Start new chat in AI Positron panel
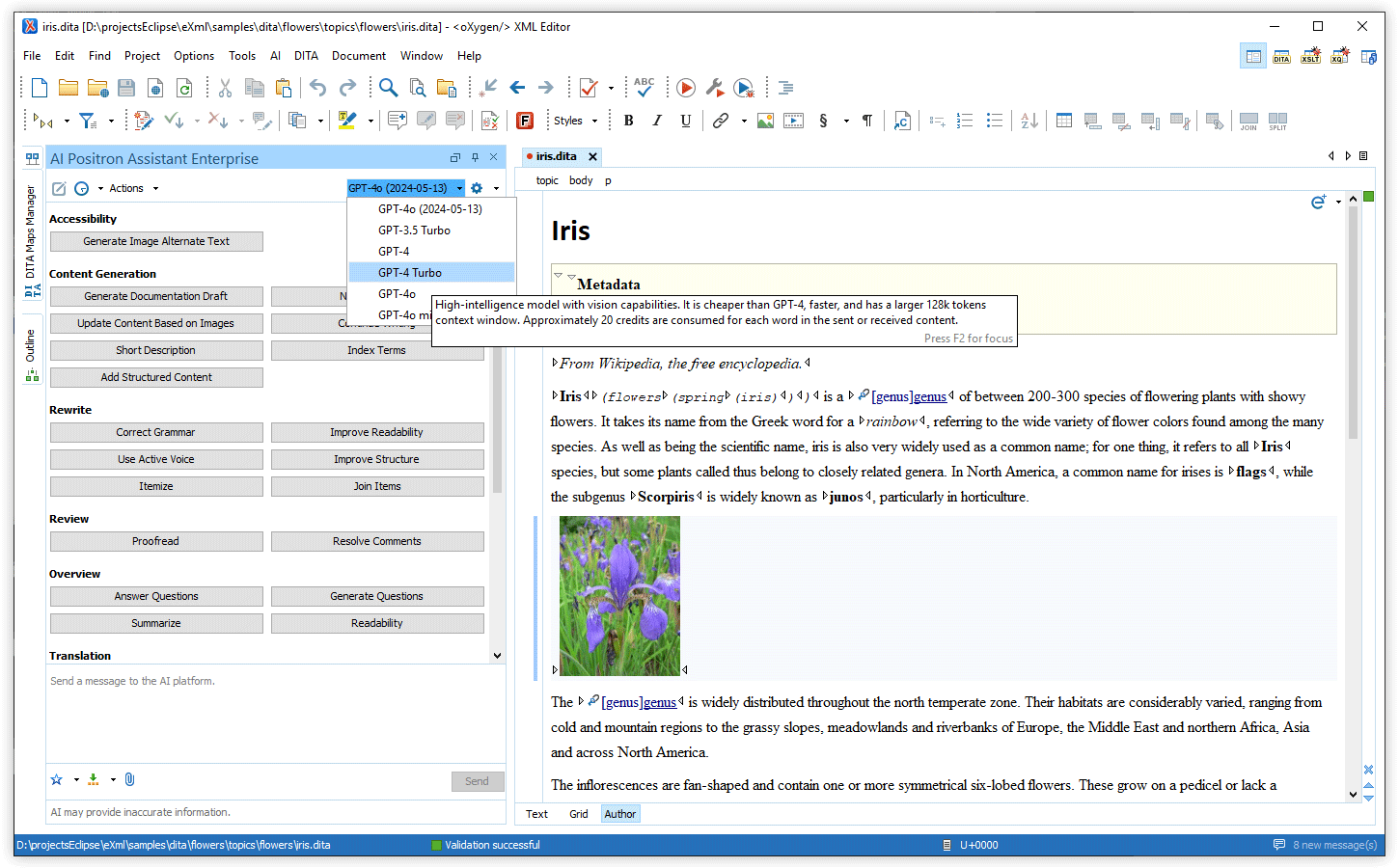 (x=59, y=188)
